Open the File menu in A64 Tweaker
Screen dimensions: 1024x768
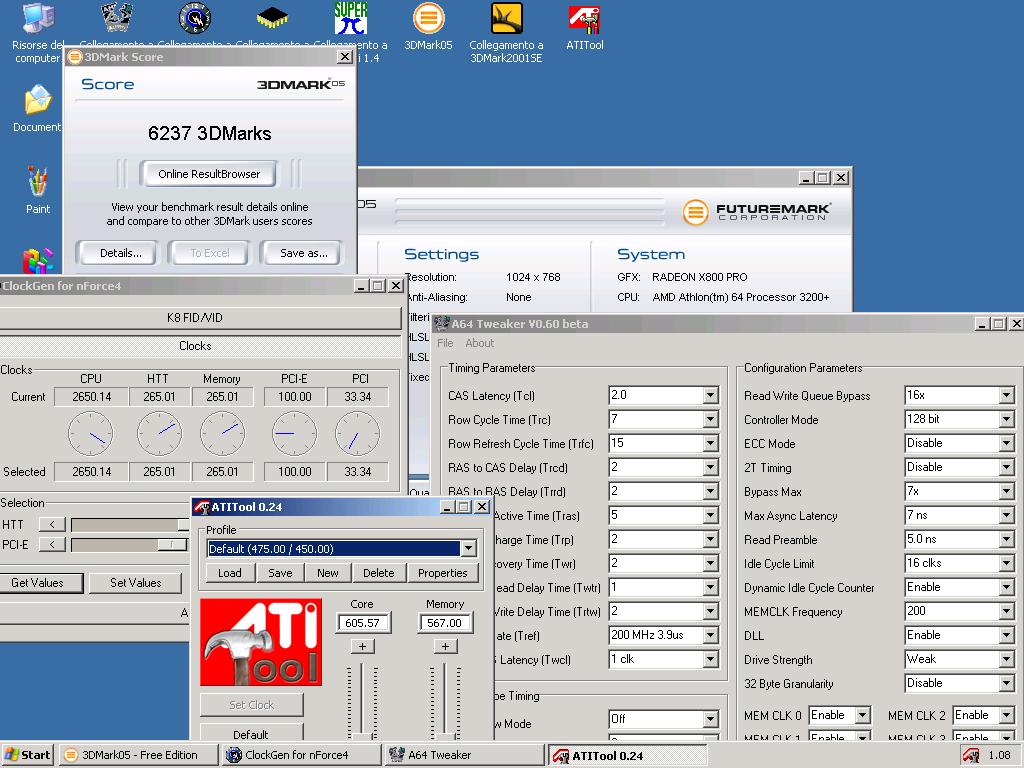pyautogui.click(x=445, y=343)
